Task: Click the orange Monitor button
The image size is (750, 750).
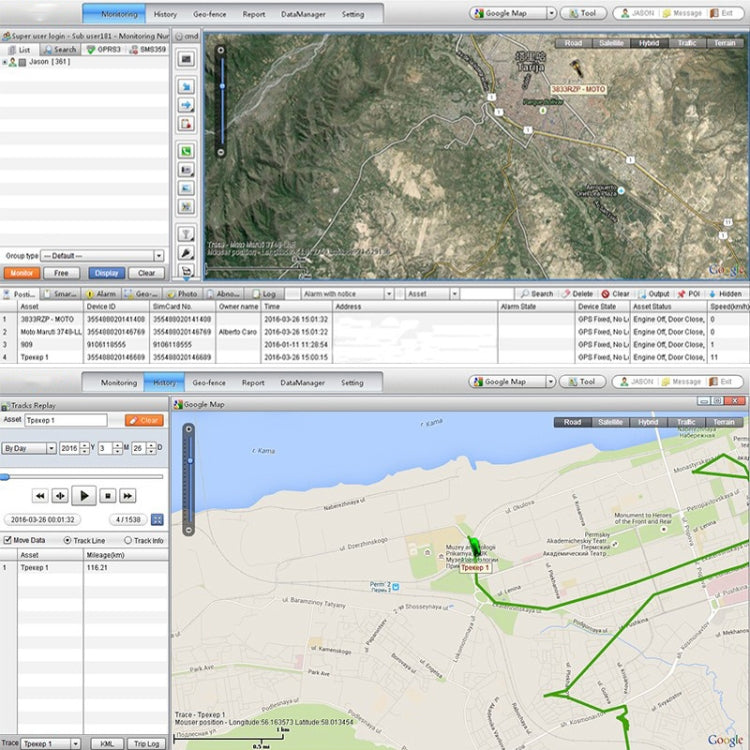Action: click(x=20, y=272)
